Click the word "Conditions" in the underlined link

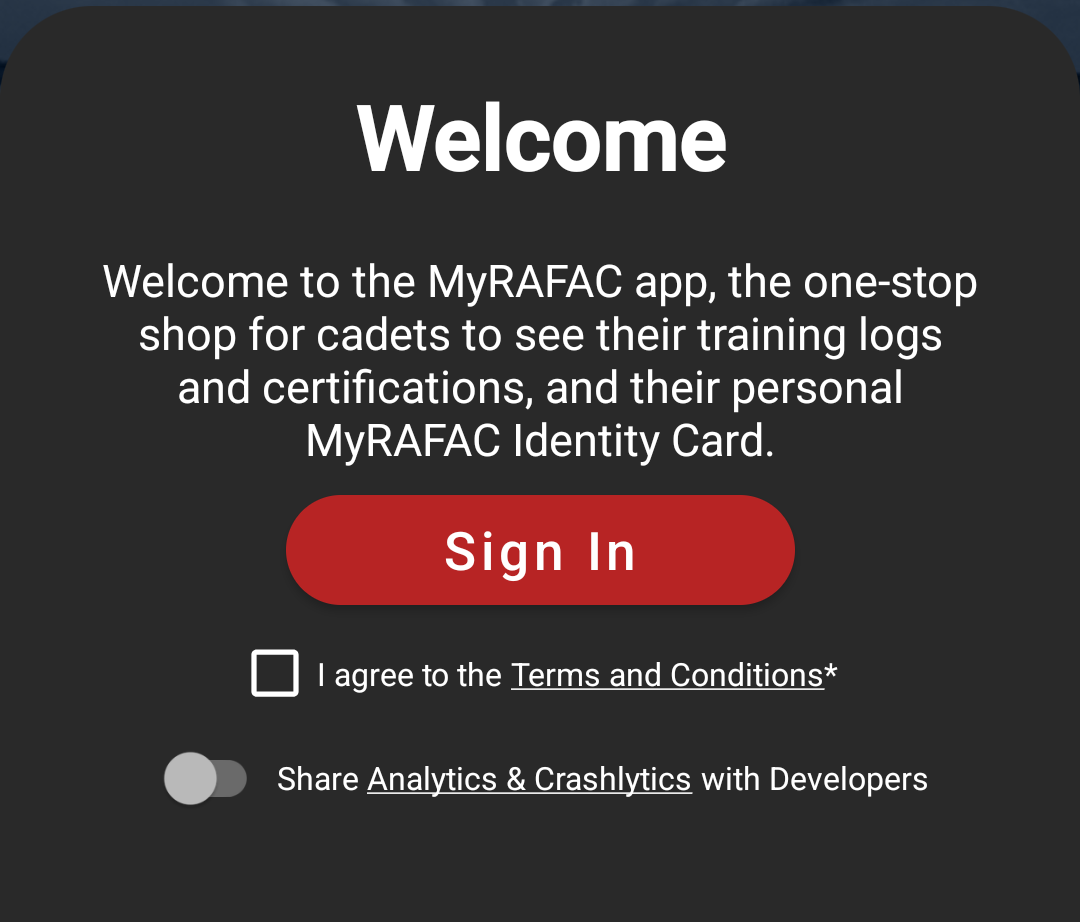(747, 675)
